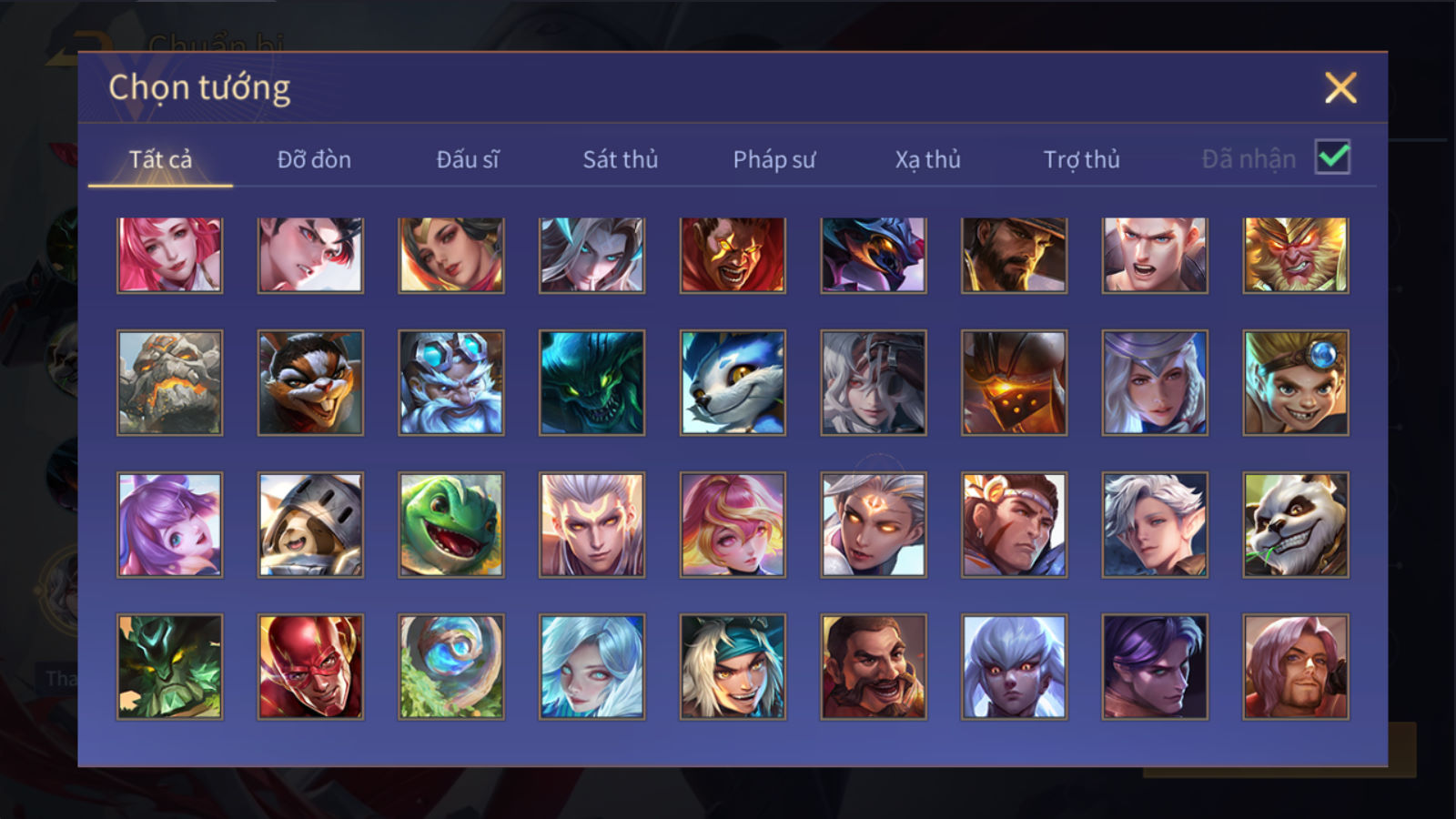1456x819 pixels.
Task: Select the purple-haired bunny girl hero
Action: pyautogui.click(x=169, y=525)
